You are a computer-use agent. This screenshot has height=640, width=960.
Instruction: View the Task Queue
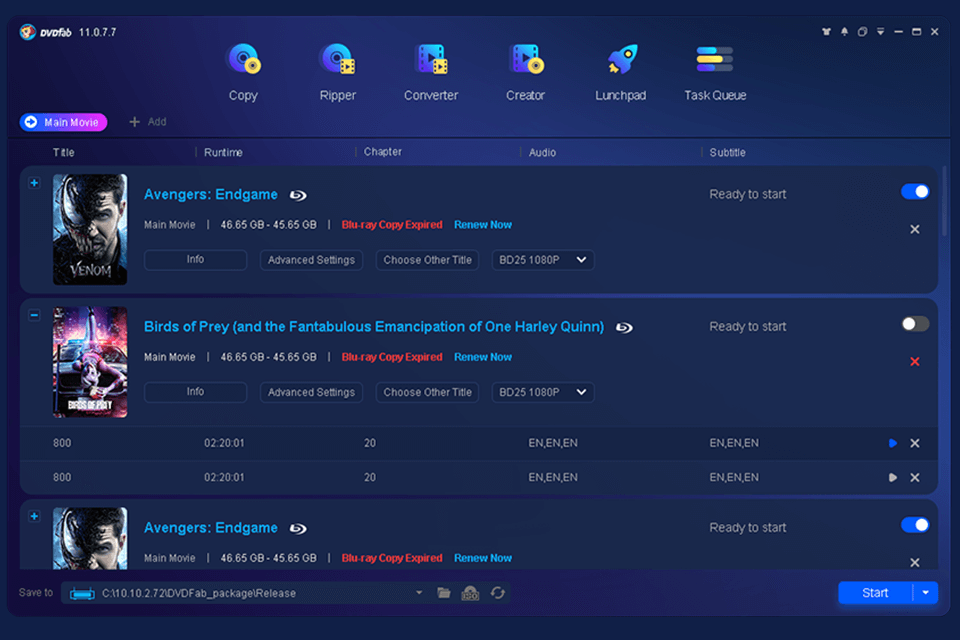(714, 70)
